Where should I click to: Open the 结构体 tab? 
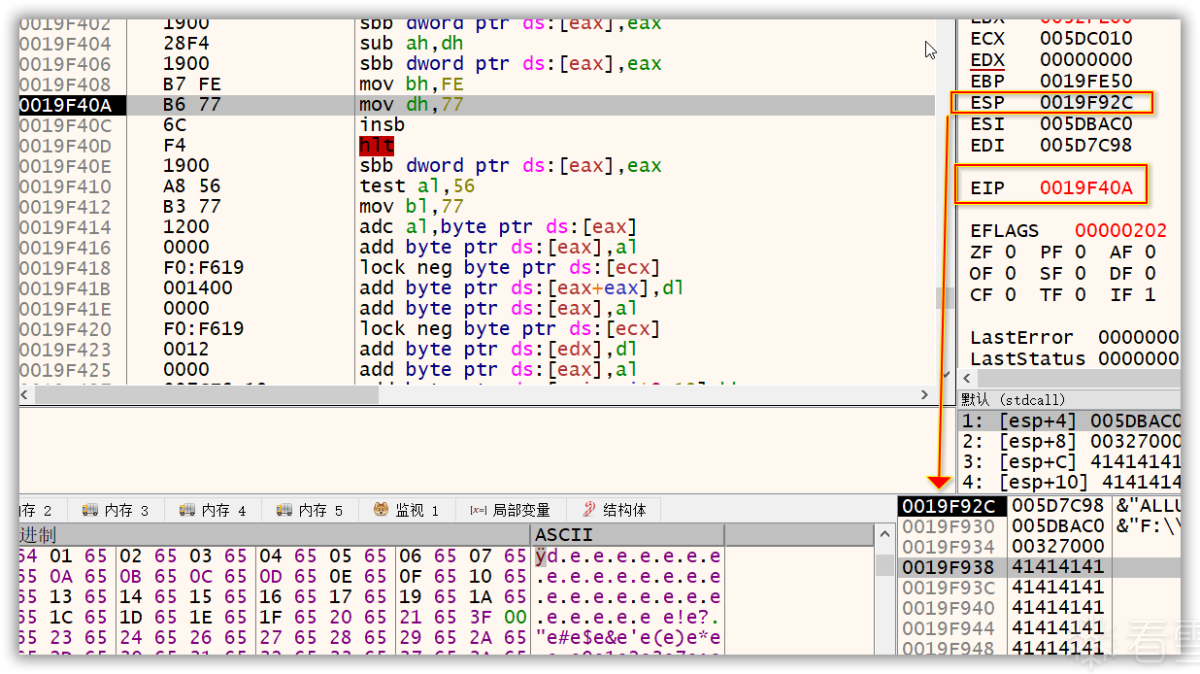click(614, 510)
